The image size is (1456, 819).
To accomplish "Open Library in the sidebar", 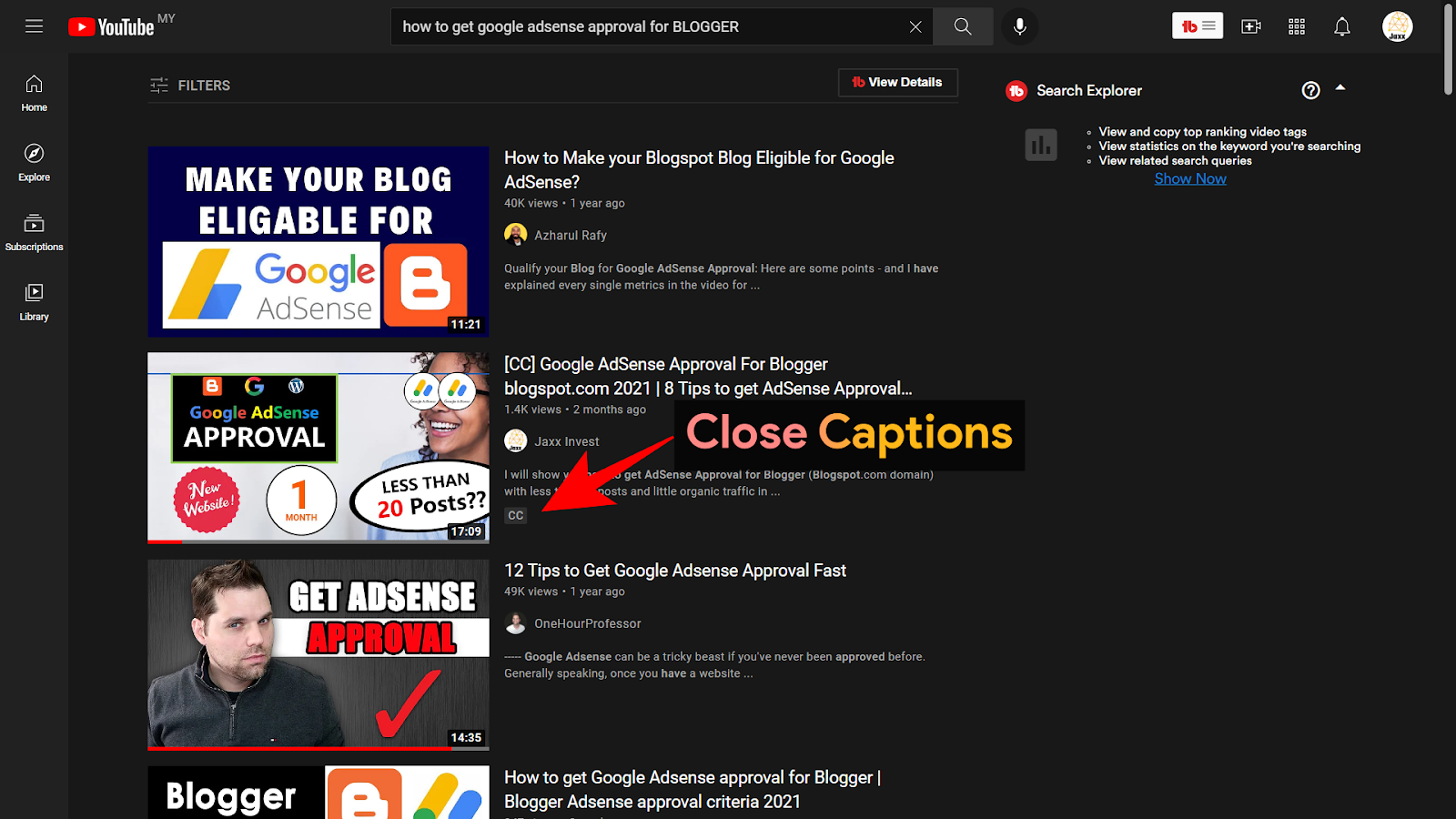I will [34, 303].
